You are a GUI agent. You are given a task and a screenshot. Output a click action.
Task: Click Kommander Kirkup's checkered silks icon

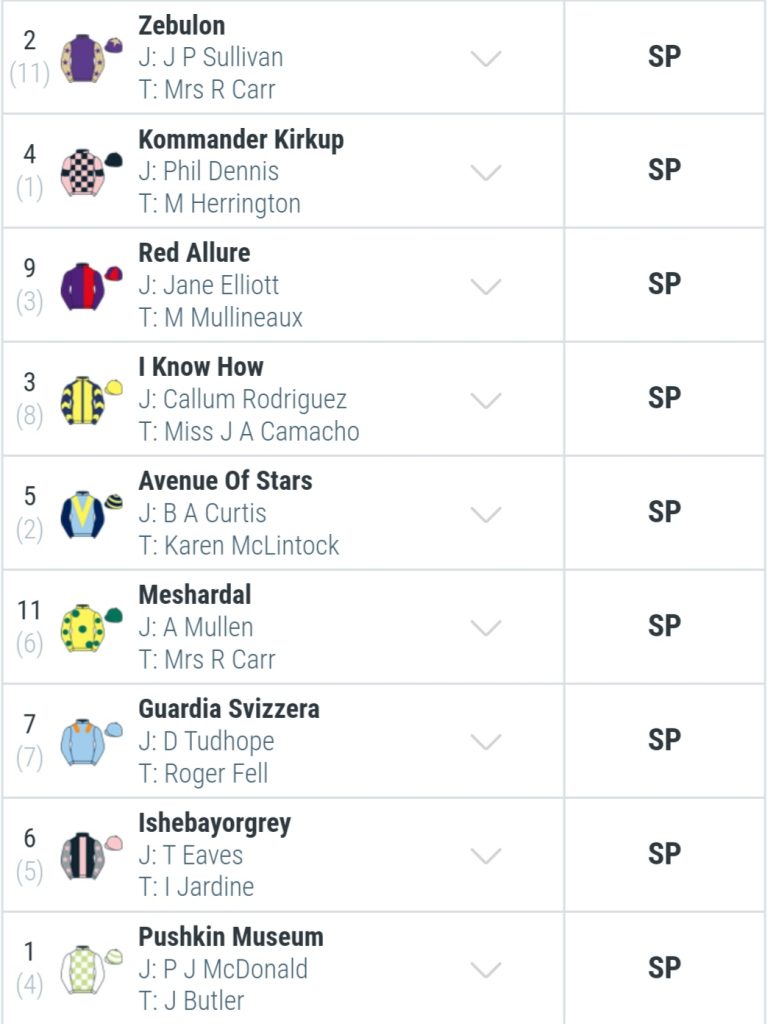tap(91, 172)
